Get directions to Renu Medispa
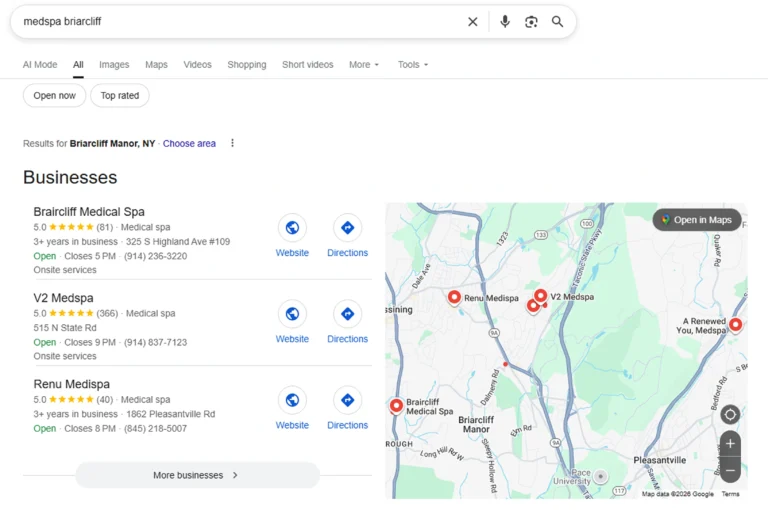The height and width of the screenshot is (510, 768). point(347,400)
